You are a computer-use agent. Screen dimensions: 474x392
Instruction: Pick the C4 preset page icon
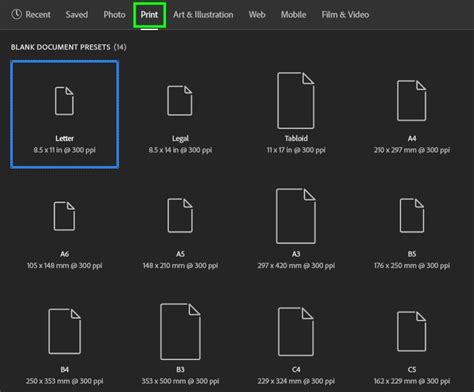pyautogui.click(x=296, y=332)
